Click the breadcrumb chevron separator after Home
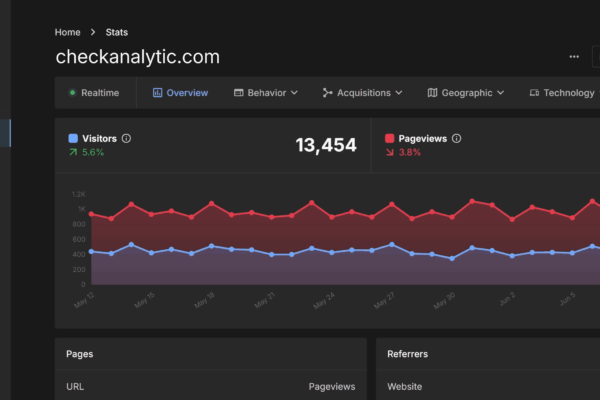Image resolution: width=600 pixels, height=400 pixels. (93, 32)
